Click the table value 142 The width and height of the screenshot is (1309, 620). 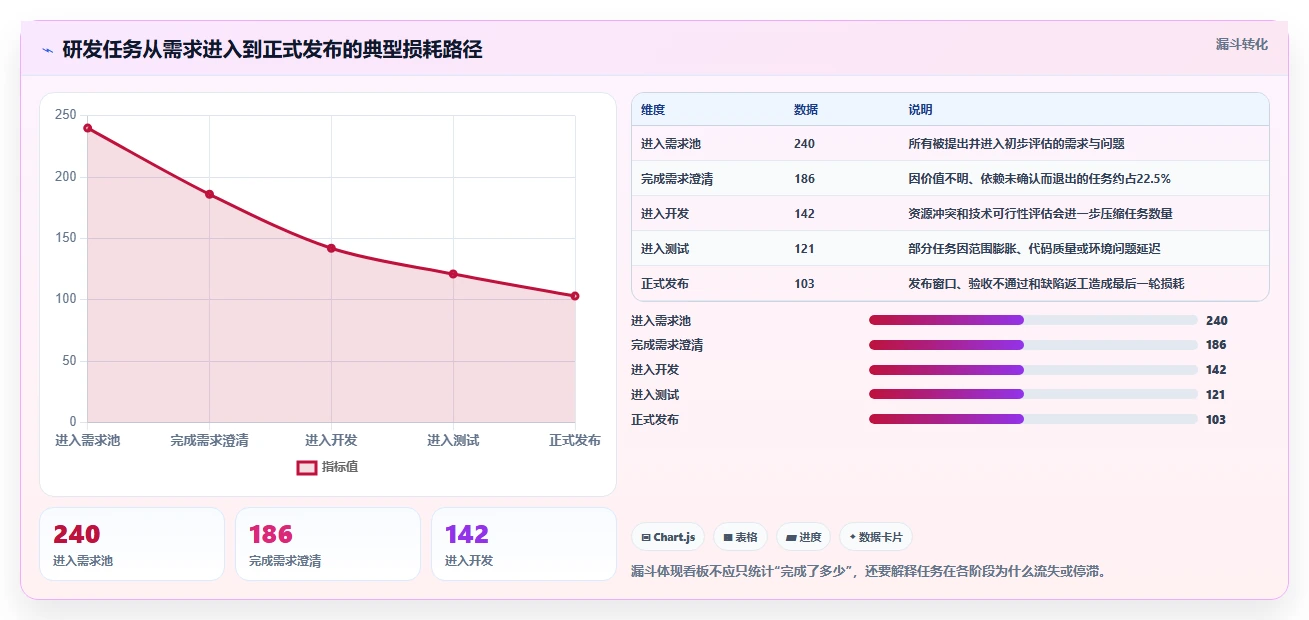click(804, 214)
